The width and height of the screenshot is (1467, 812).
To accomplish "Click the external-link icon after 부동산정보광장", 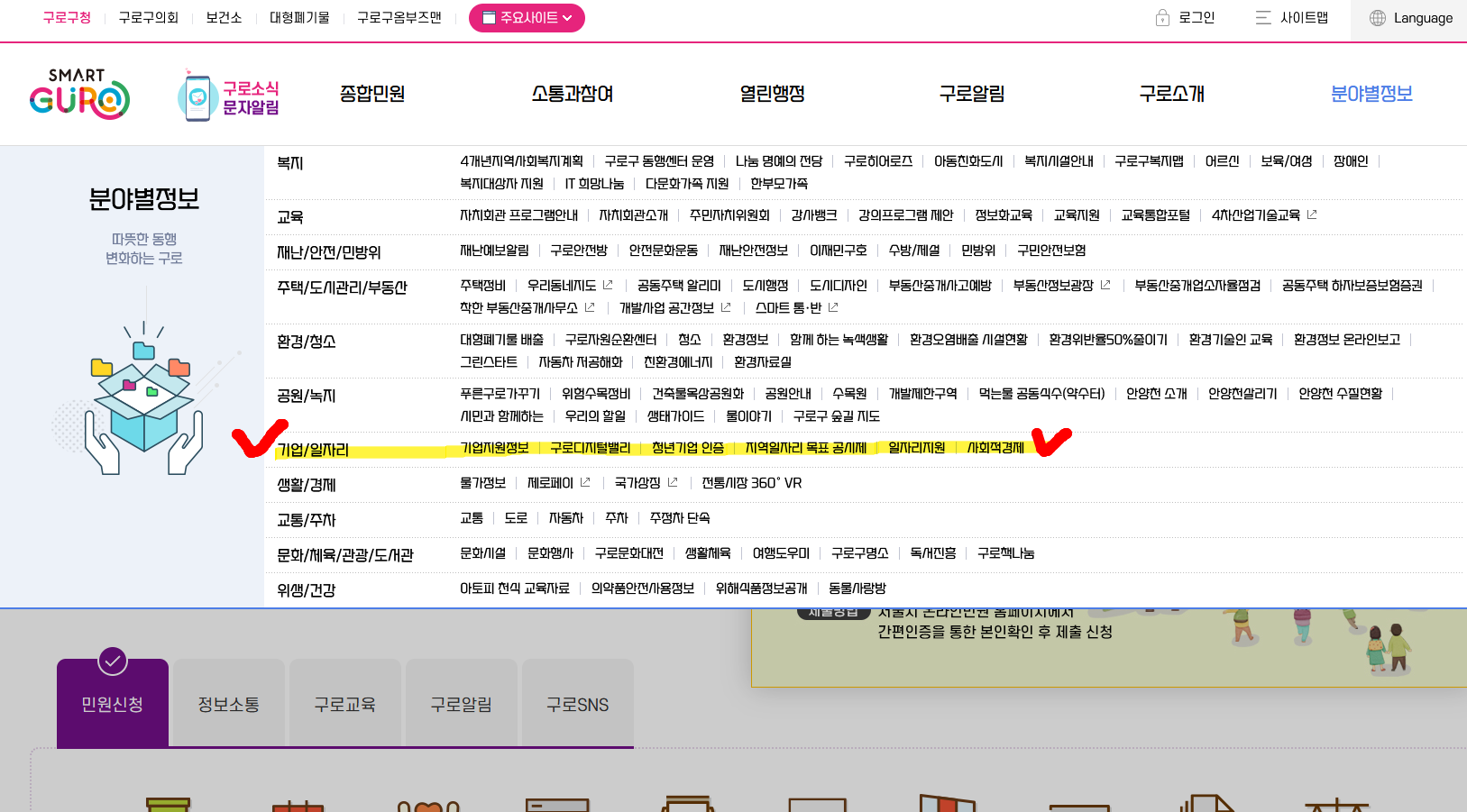I will click(x=1105, y=285).
